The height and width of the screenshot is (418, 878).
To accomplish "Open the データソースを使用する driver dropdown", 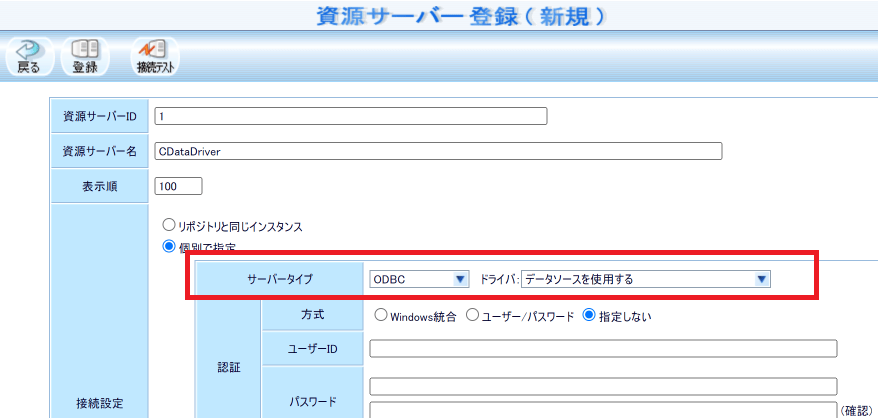I will tap(646, 279).
